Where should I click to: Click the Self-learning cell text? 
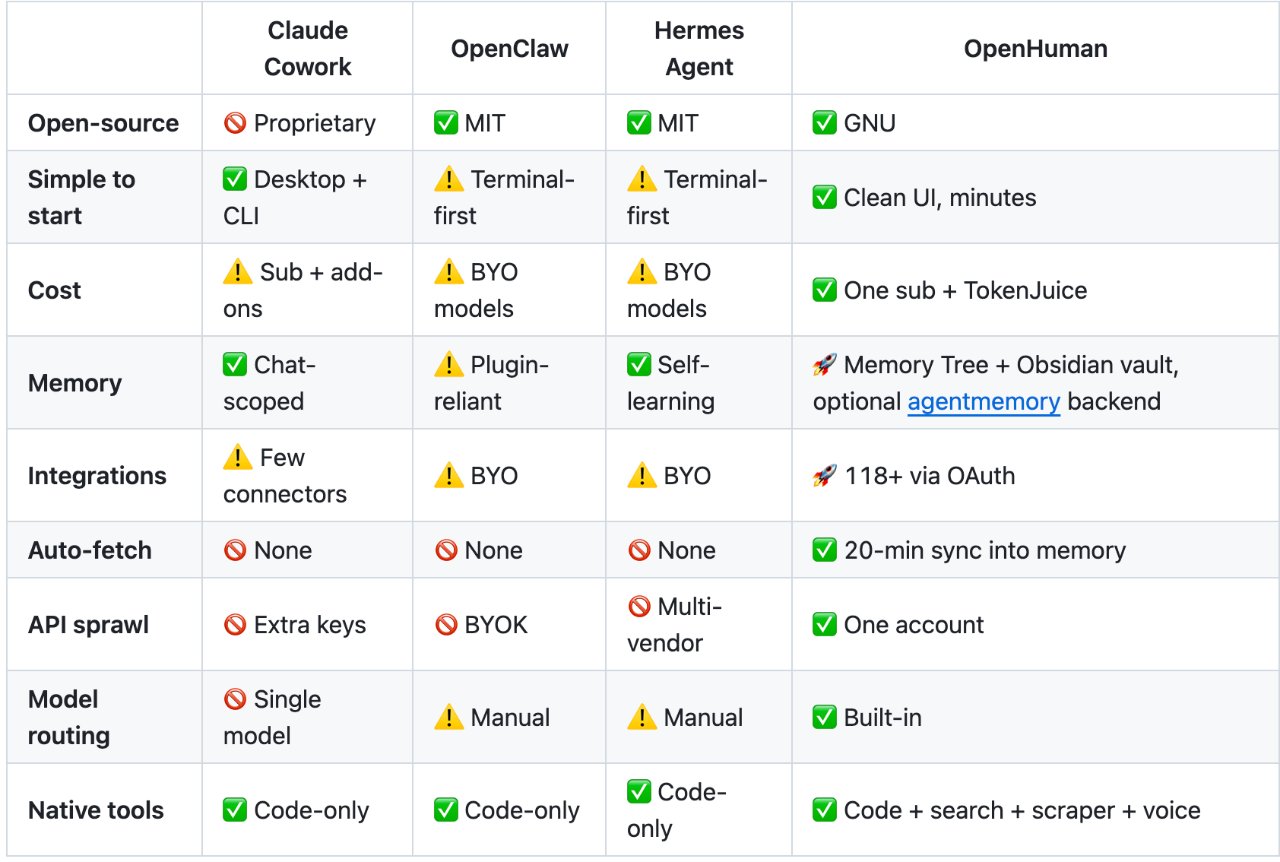click(x=671, y=383)
